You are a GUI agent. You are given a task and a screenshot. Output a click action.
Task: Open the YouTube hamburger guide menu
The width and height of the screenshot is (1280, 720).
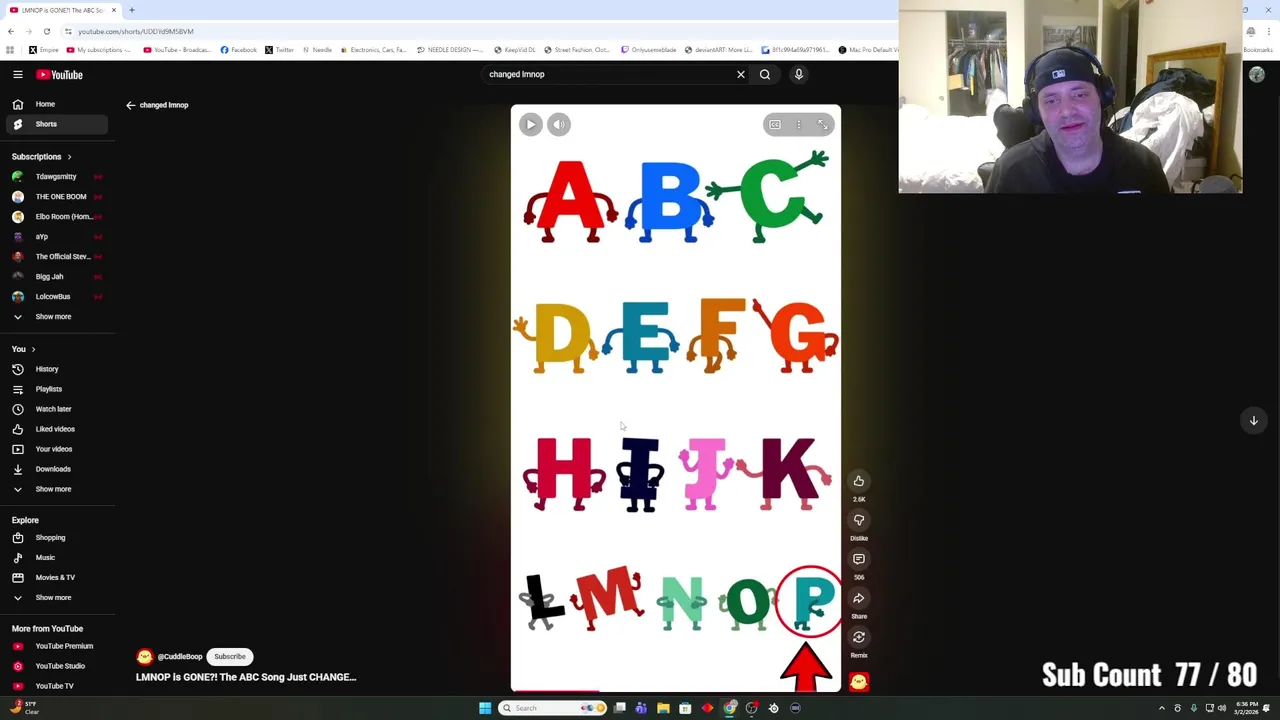(18, 74)
